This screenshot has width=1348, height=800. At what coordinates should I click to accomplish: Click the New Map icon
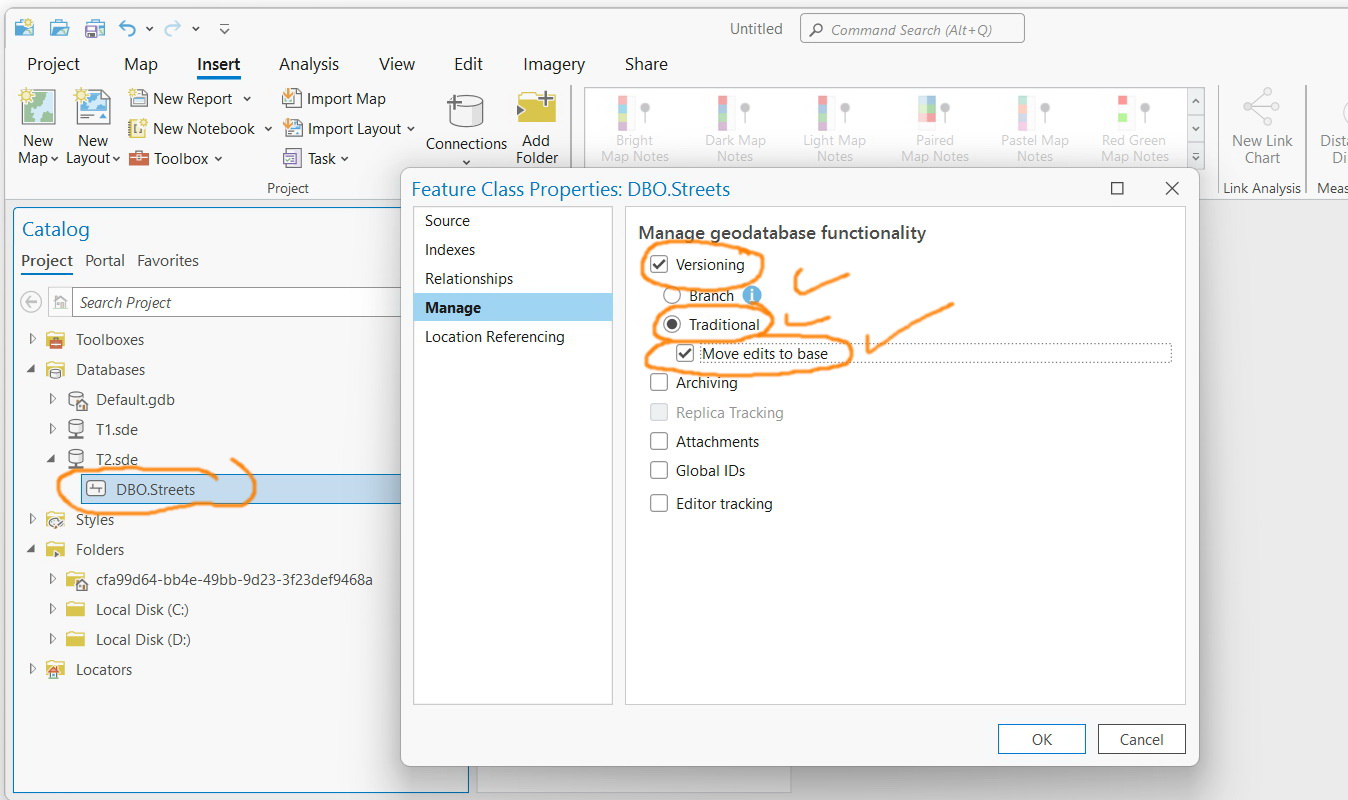[x=38, y=107]
